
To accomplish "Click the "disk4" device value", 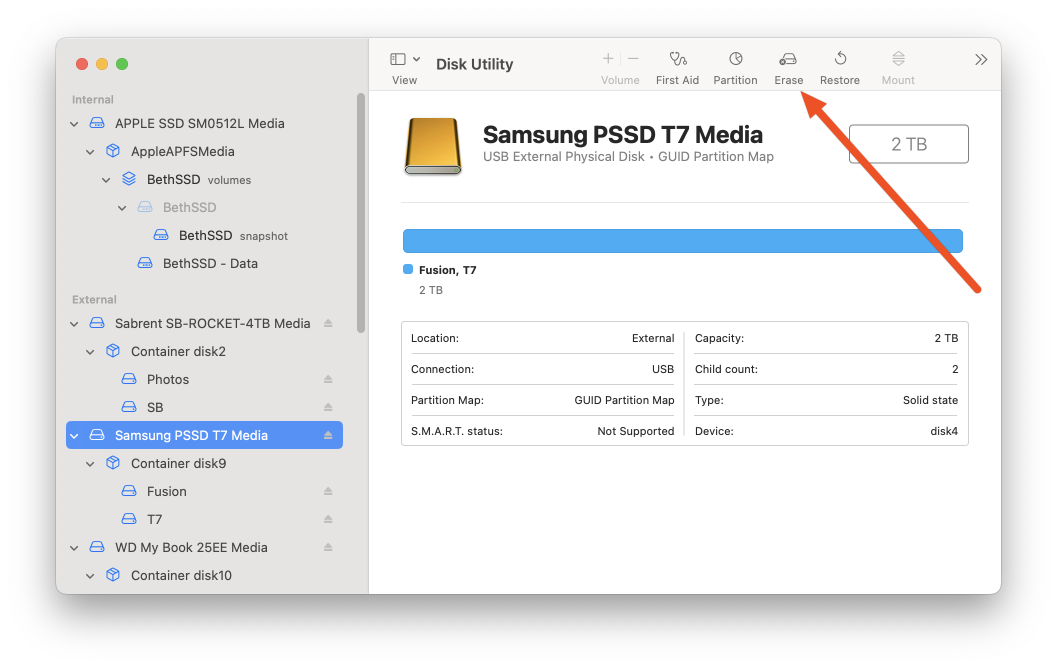I will pos(944,431).
